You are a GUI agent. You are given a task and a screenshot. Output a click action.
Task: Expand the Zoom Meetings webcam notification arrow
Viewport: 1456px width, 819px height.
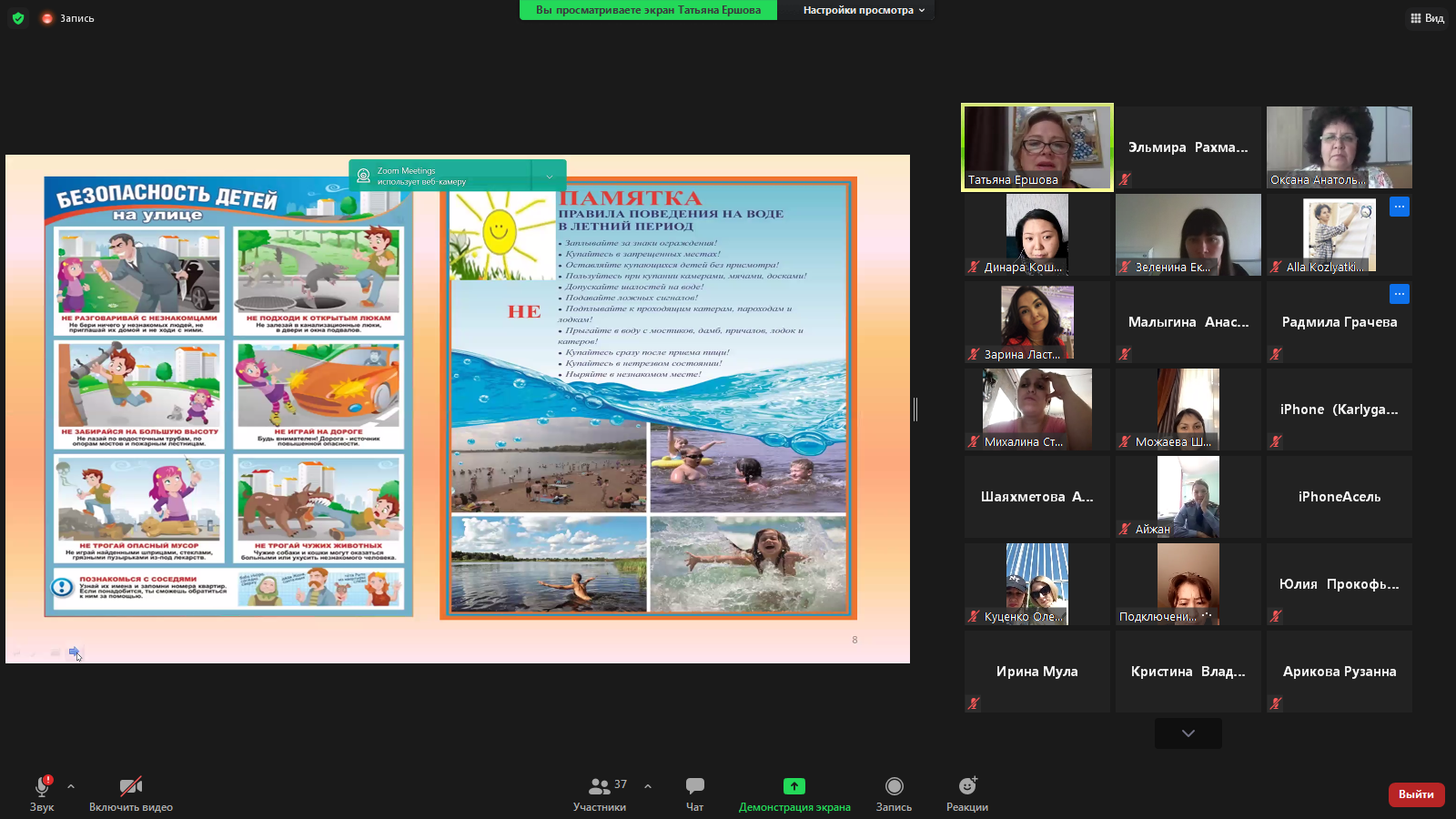549,176
